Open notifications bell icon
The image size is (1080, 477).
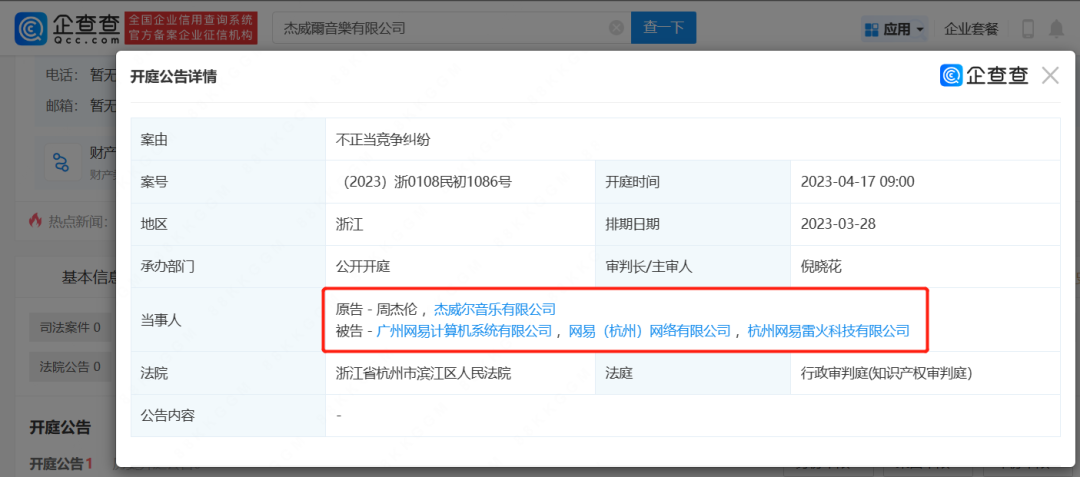(1056, 29)
